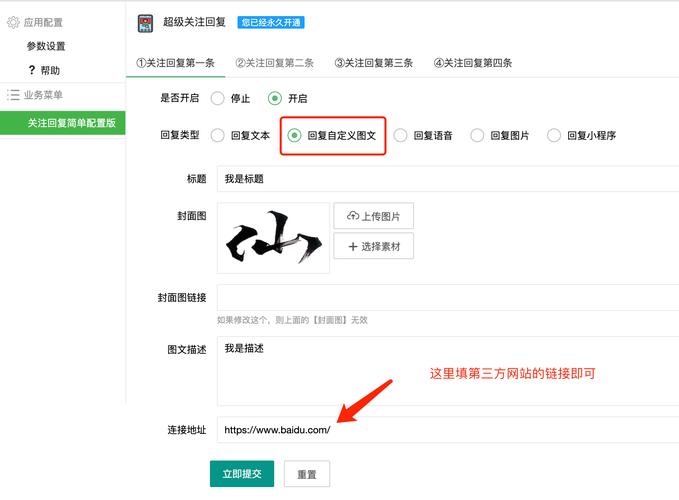Select 回复自定义图文 reply type
This screenshot has width=679, height=500.
click(295, 135)
